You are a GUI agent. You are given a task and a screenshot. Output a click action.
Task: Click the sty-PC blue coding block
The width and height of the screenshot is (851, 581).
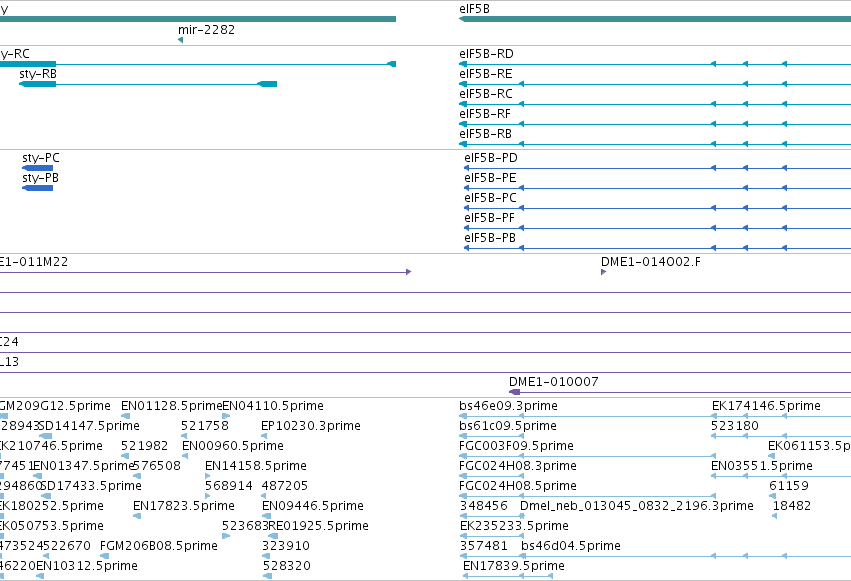(37, 168)
